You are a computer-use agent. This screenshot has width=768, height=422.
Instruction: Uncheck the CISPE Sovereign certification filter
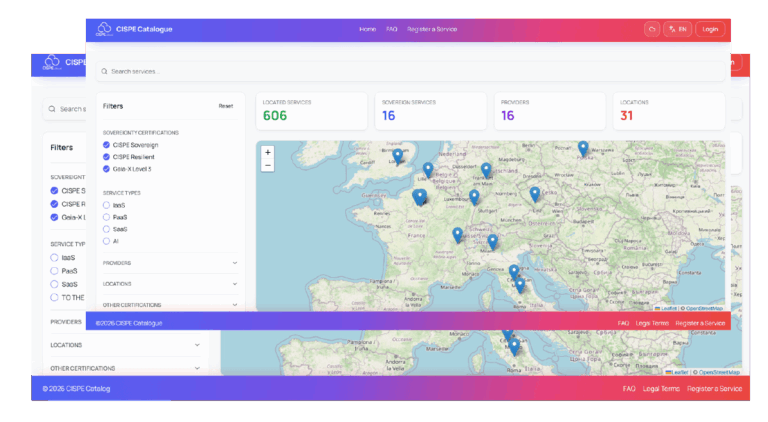click(x=107, y=145)
